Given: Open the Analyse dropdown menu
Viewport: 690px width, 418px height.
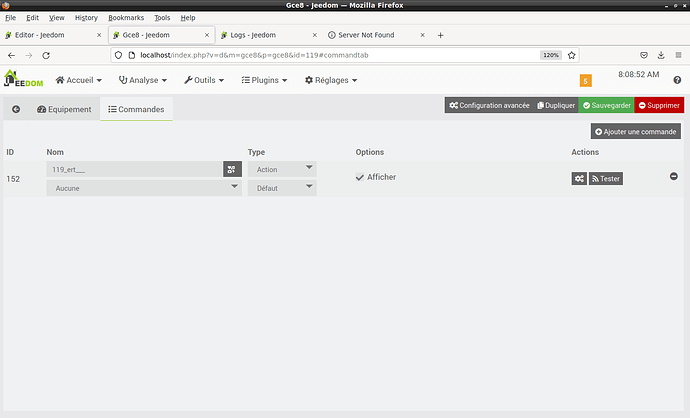Looking at the screenshot, I should click(x=143, y=80).
